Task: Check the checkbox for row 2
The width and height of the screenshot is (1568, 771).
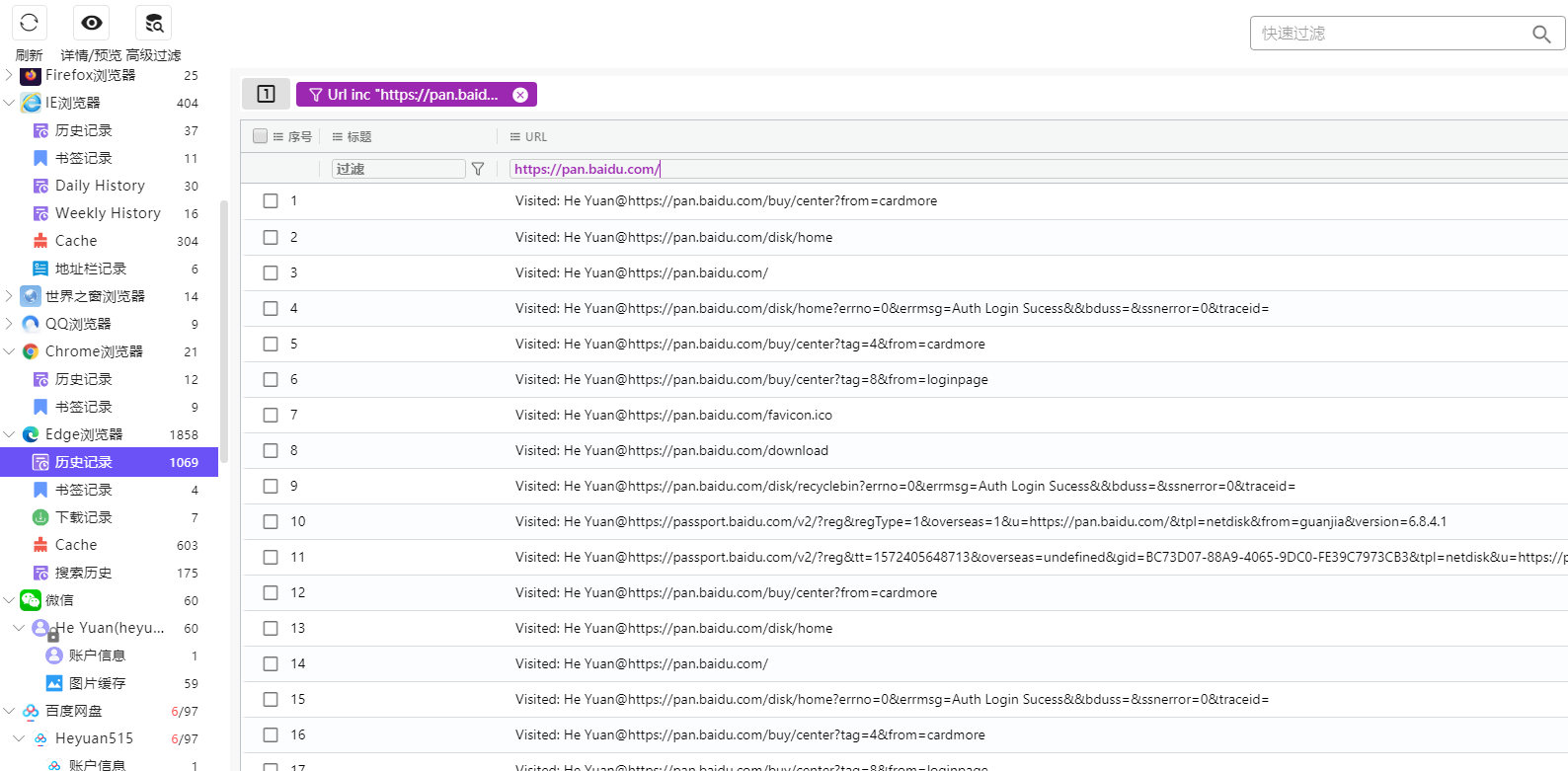Action: 271,237
